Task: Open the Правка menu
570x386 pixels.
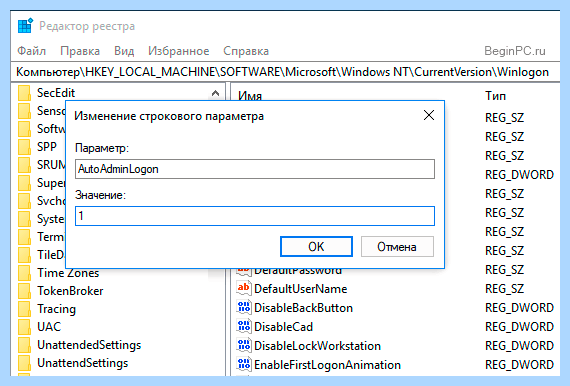Action: (x=80, y=51)
